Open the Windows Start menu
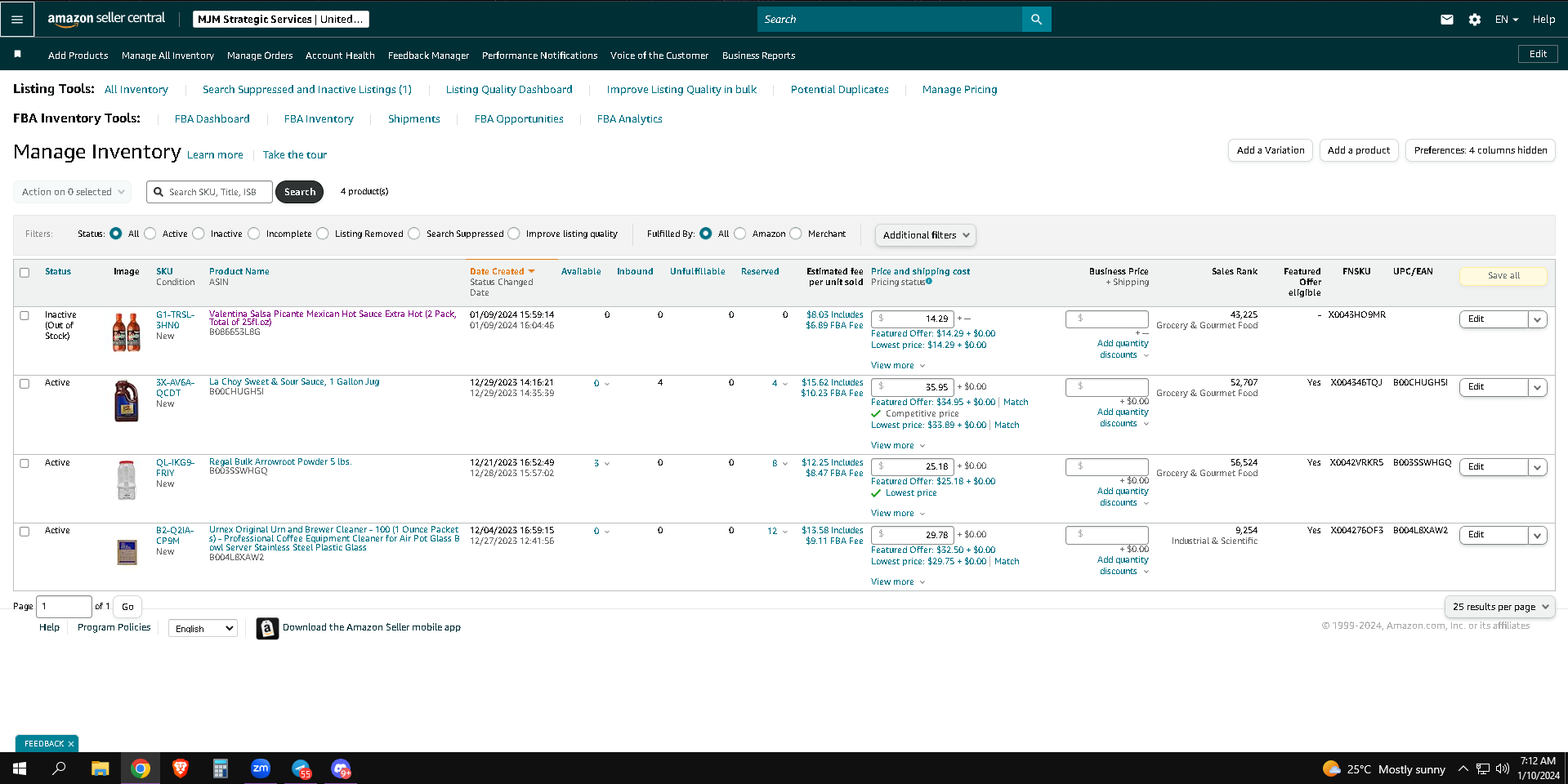The width and height of the screenshot is (1568, 784). pos(20,768)
